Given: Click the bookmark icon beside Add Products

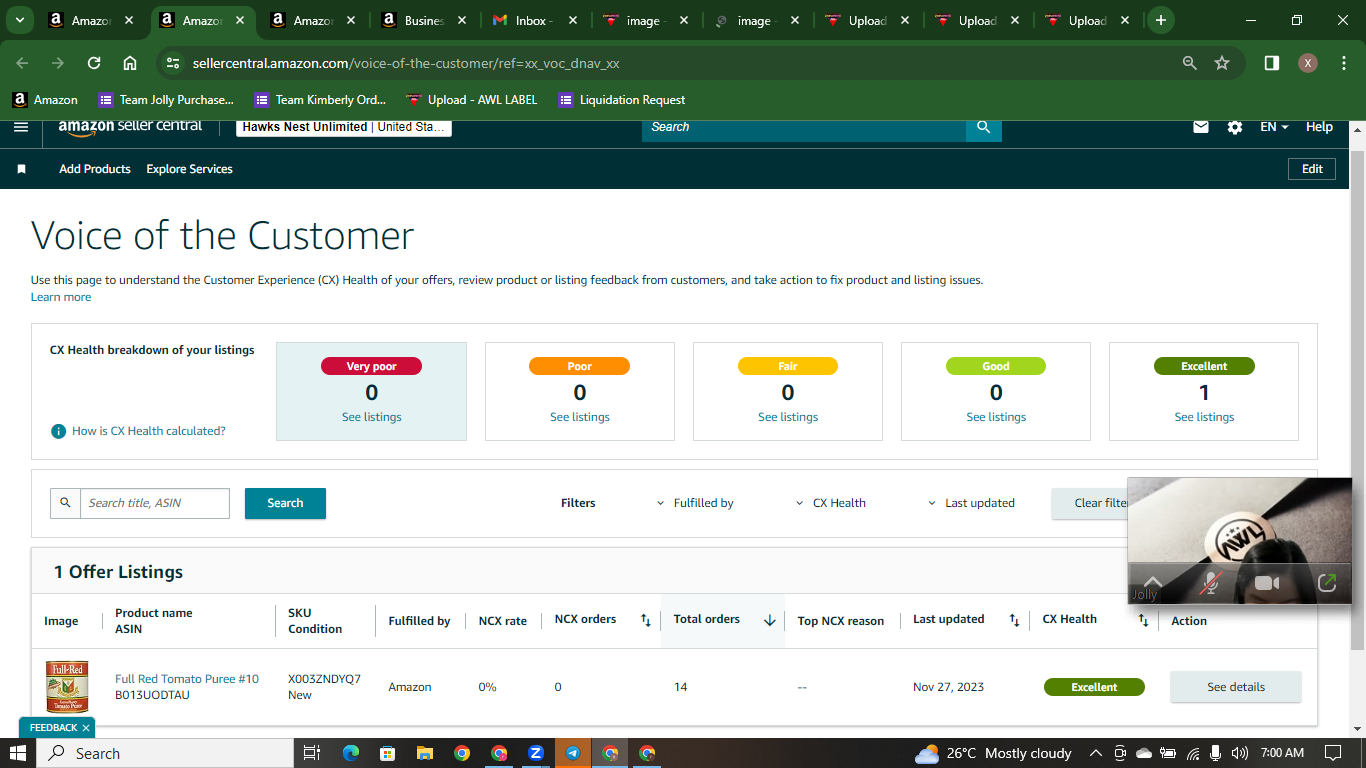Looking at the screenshot, I should pyautogui.click(x=21, y=169).
